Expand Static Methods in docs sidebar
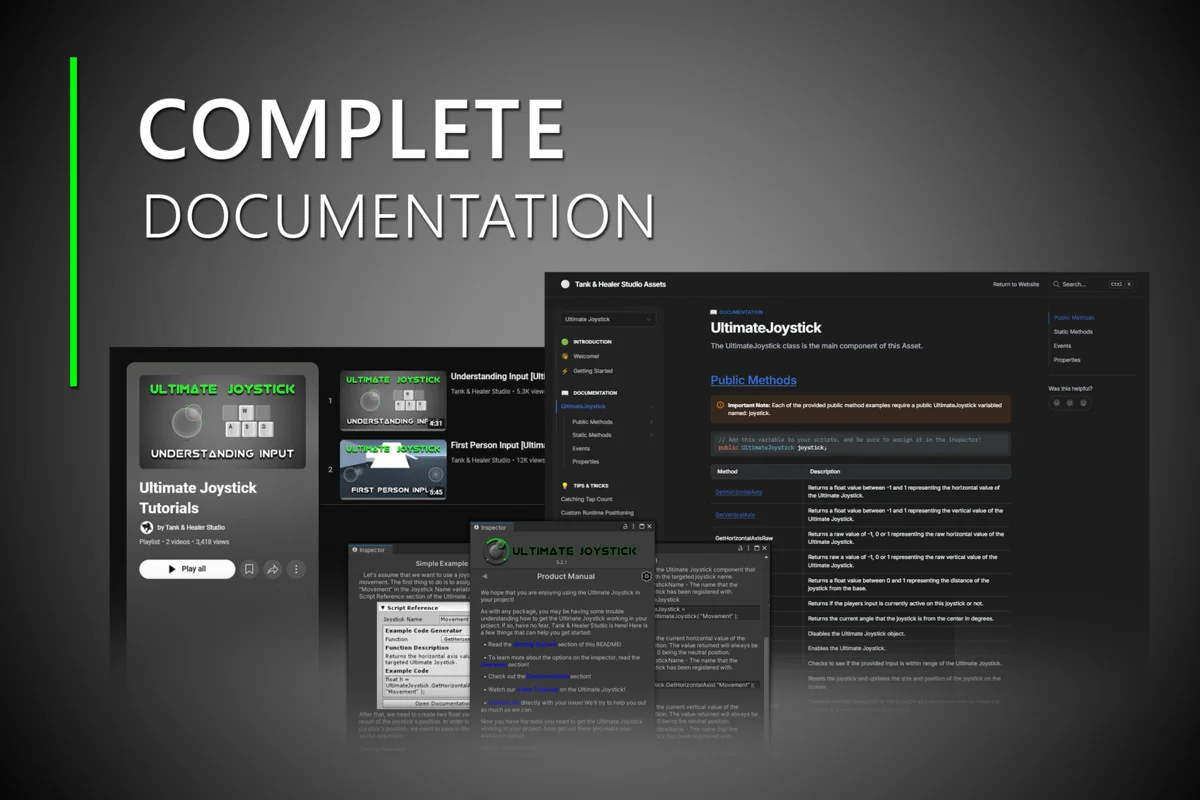Screen dimensions: 1200x800 651,435
